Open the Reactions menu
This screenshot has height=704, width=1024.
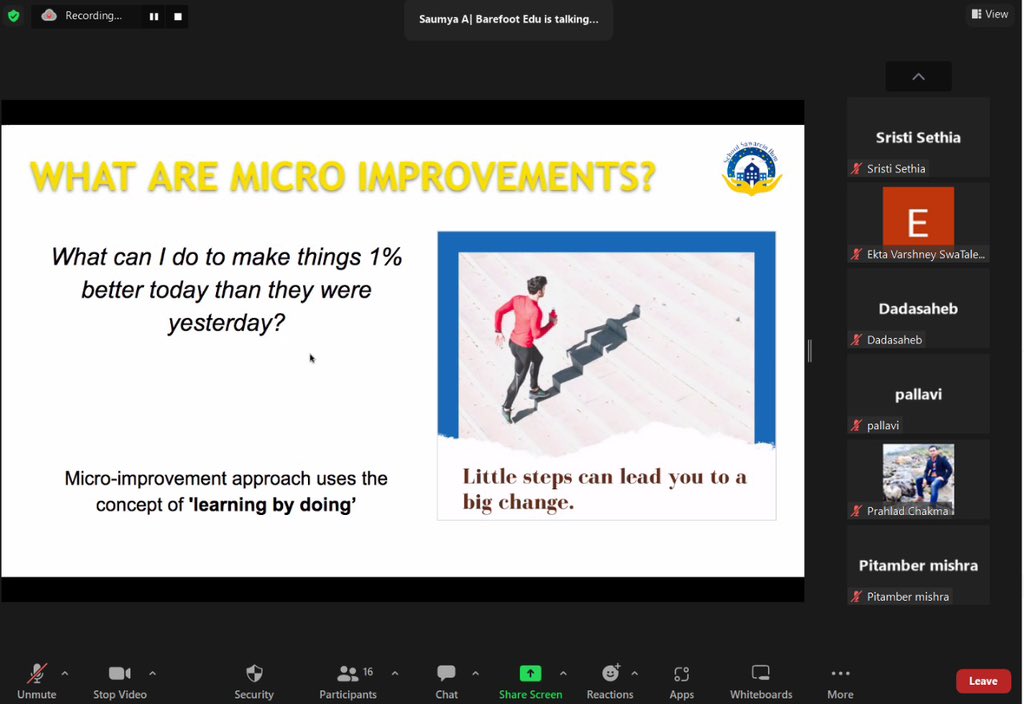click(x=610, y=681)
